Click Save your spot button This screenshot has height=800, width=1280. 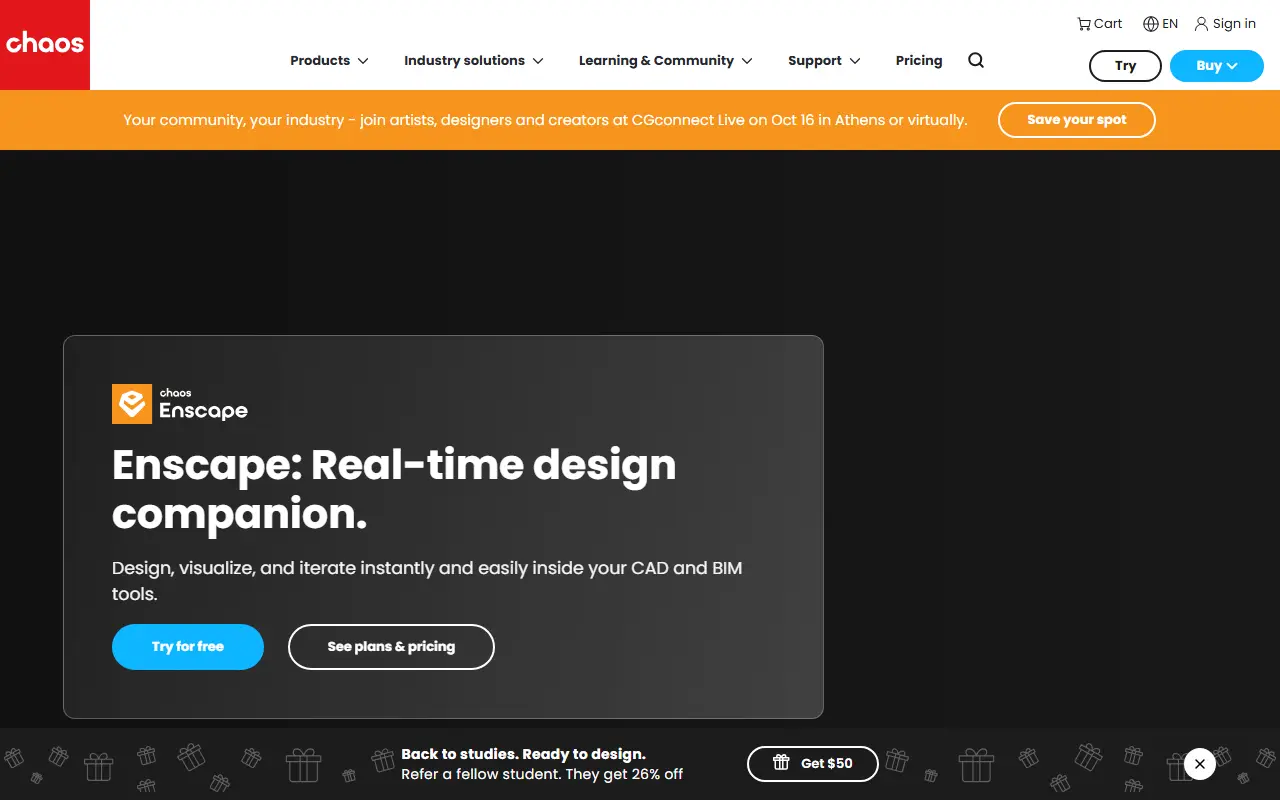(x=1077, y=120)
